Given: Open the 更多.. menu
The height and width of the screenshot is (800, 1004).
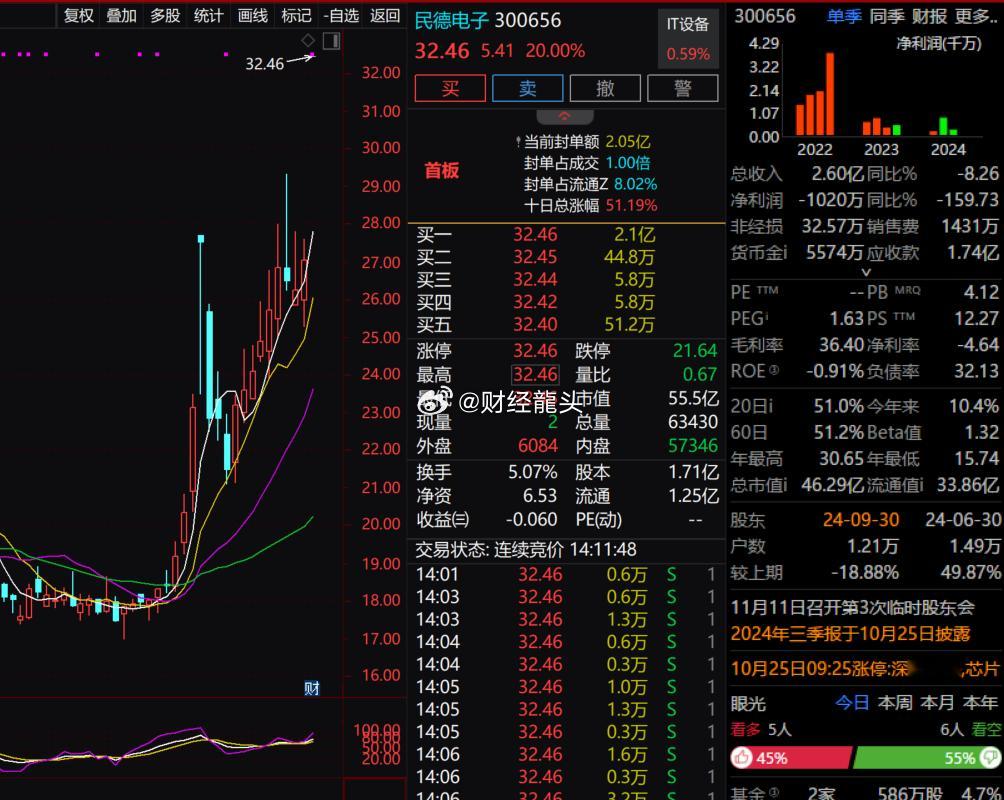Looking at the screenshot, I should click(976, 17).
